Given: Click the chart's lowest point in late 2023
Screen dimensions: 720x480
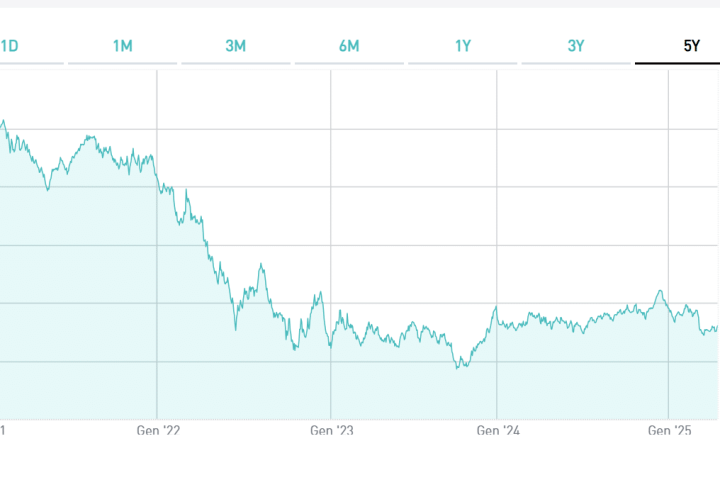Looking at the screenshot, I should [458, 368].
